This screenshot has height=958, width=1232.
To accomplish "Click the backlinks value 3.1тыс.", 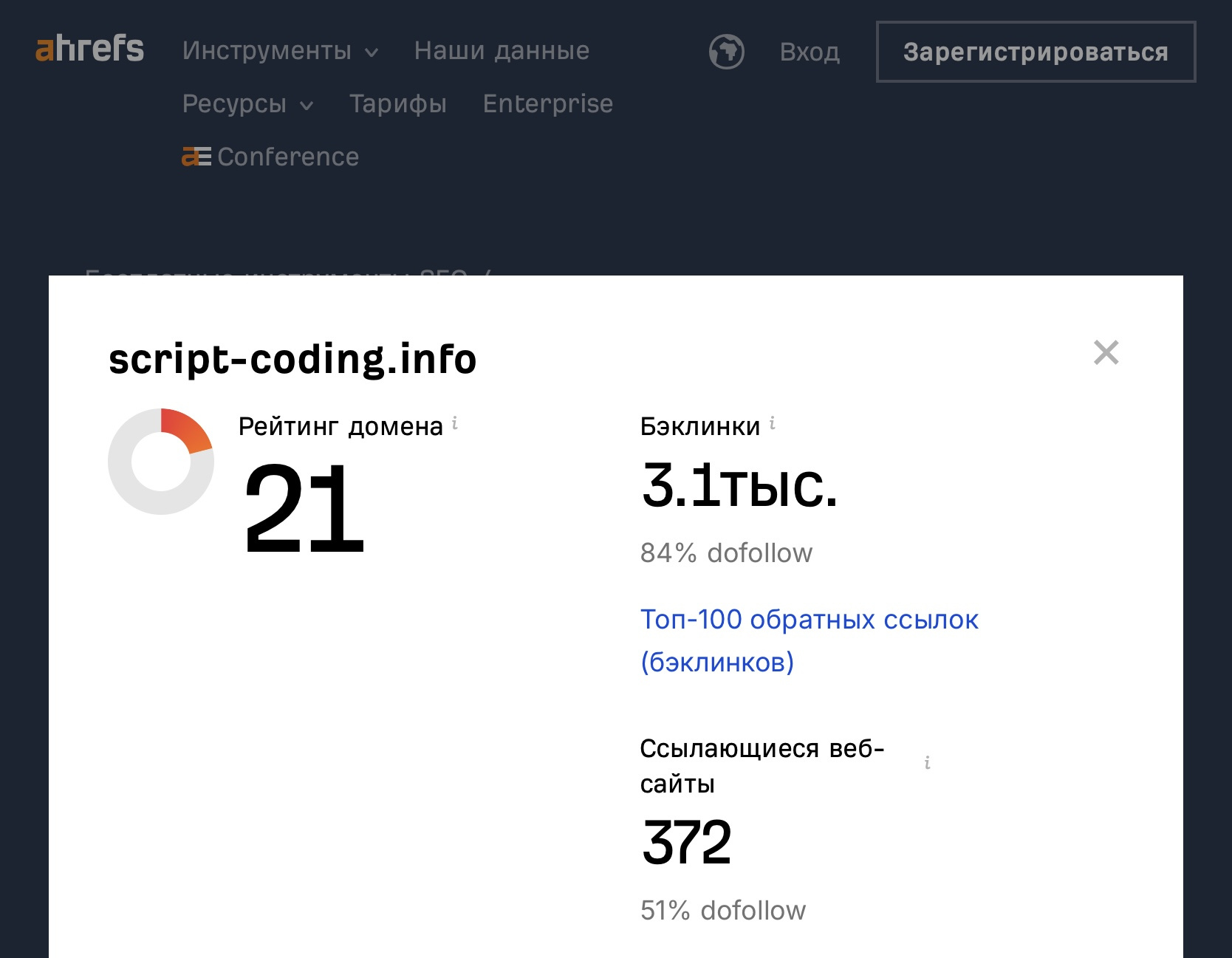I will click(x=739, y=485).
